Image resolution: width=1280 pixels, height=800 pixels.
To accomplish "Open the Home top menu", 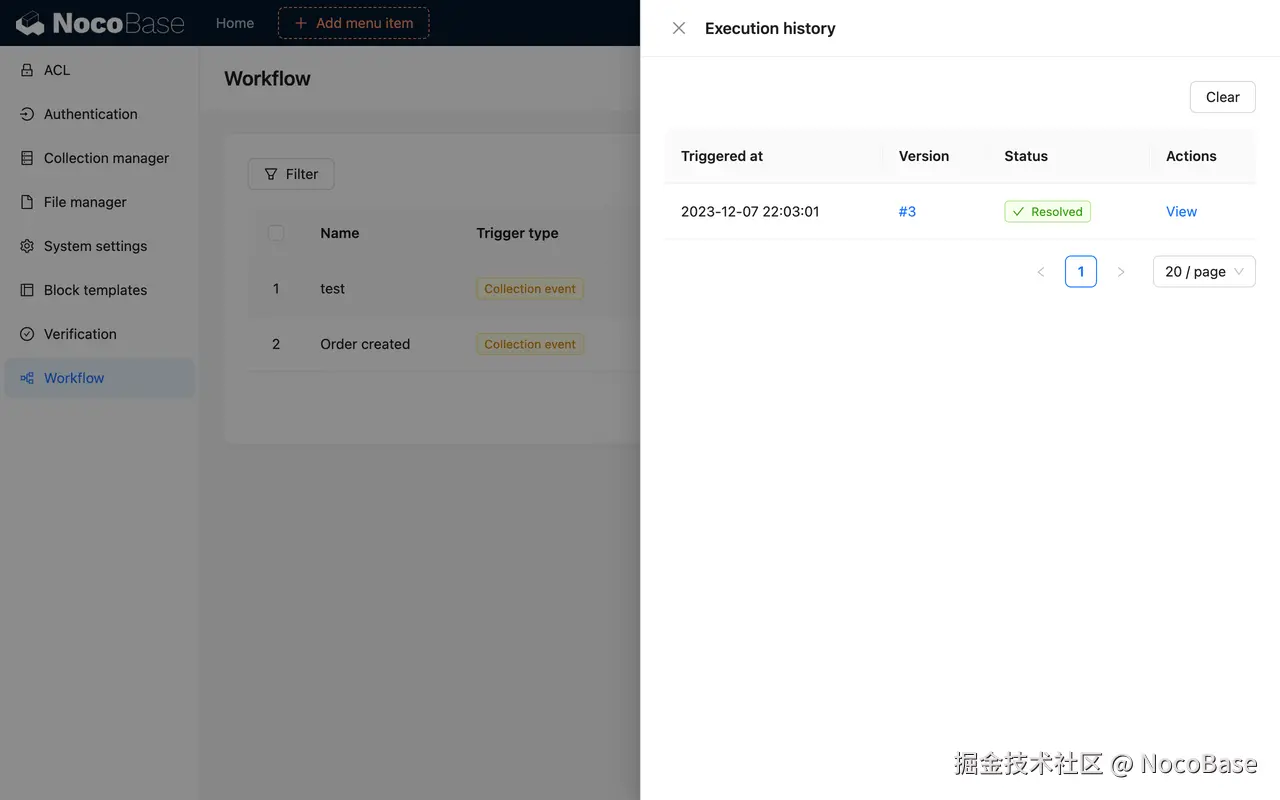I will point(235,23).
